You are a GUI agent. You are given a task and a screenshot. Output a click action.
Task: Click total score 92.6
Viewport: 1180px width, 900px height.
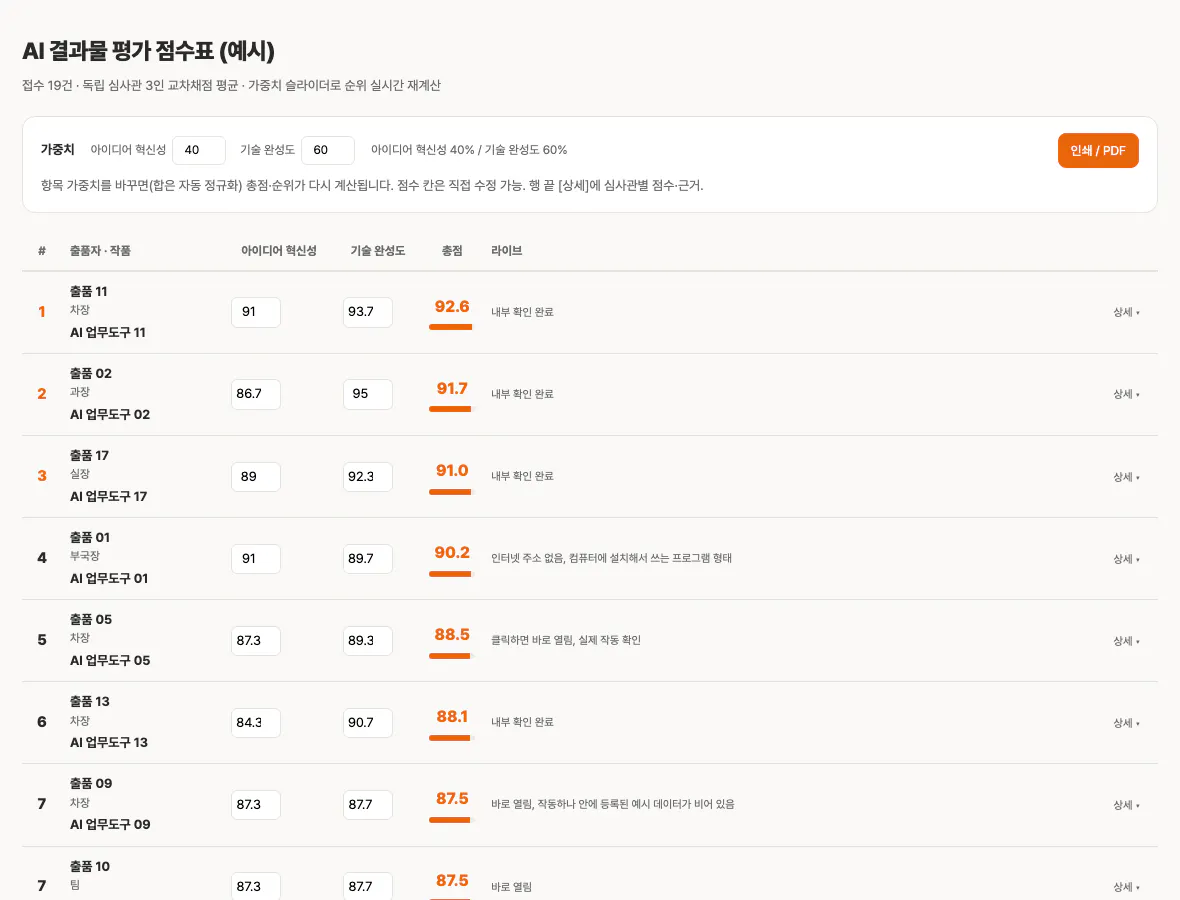pyautogui.click(x=452, y=306)
